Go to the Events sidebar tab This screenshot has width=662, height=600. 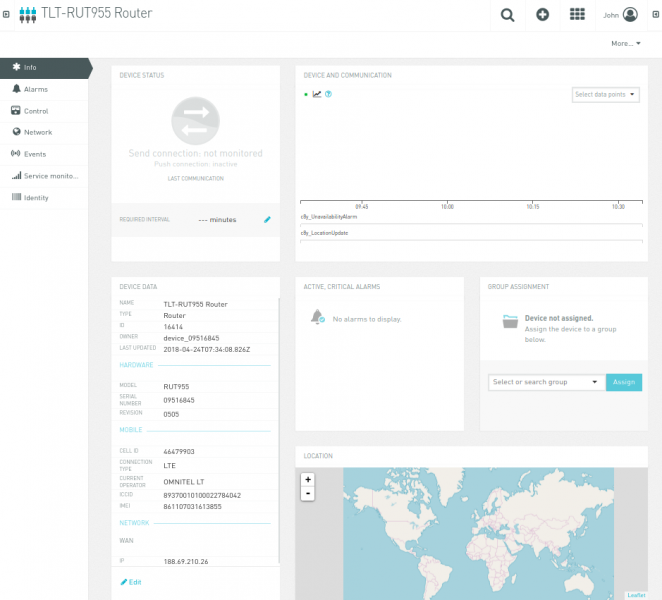tap(34, 154)
